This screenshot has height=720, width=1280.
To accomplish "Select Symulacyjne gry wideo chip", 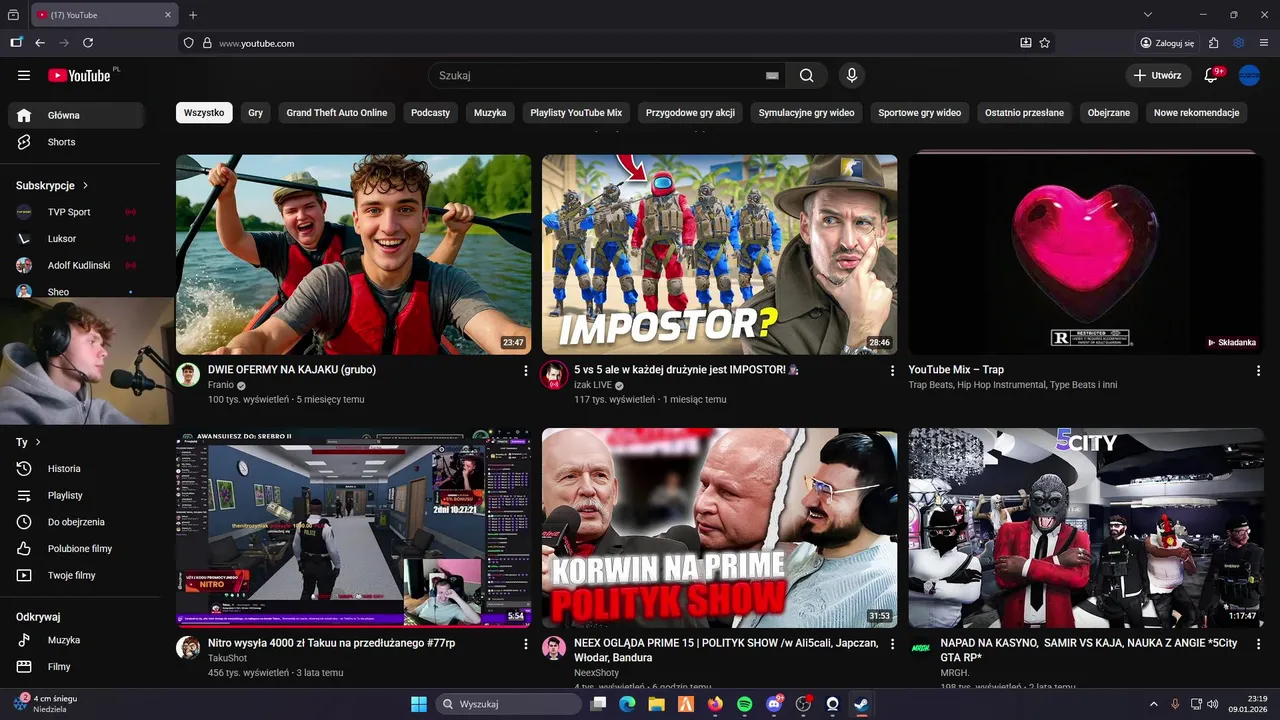I will click(x=807, y=113).
